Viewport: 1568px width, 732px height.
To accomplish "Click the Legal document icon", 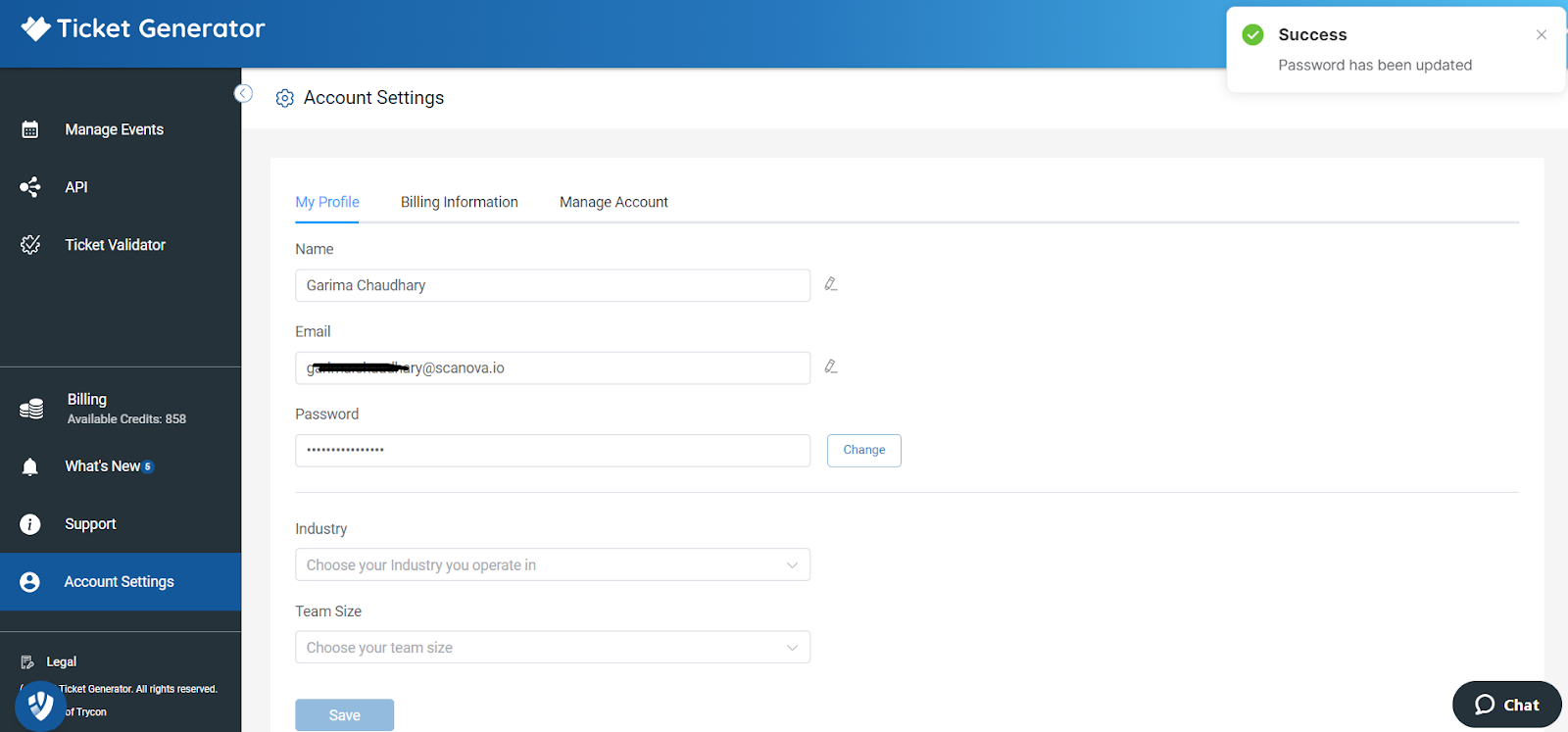I will coord(27,662).
